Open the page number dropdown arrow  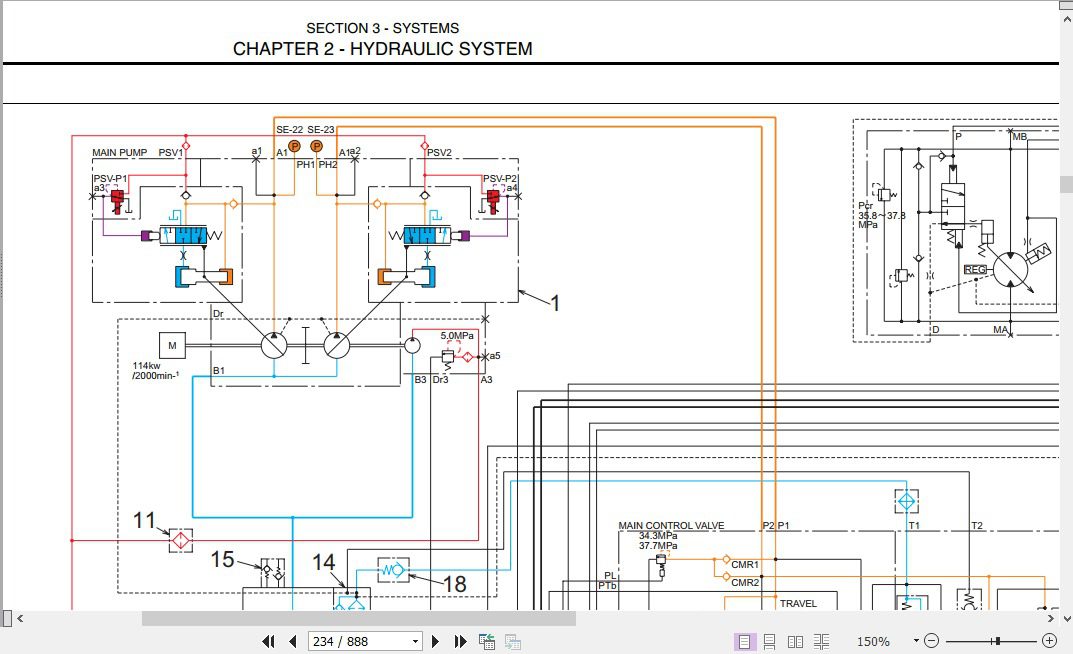point(415,642)
